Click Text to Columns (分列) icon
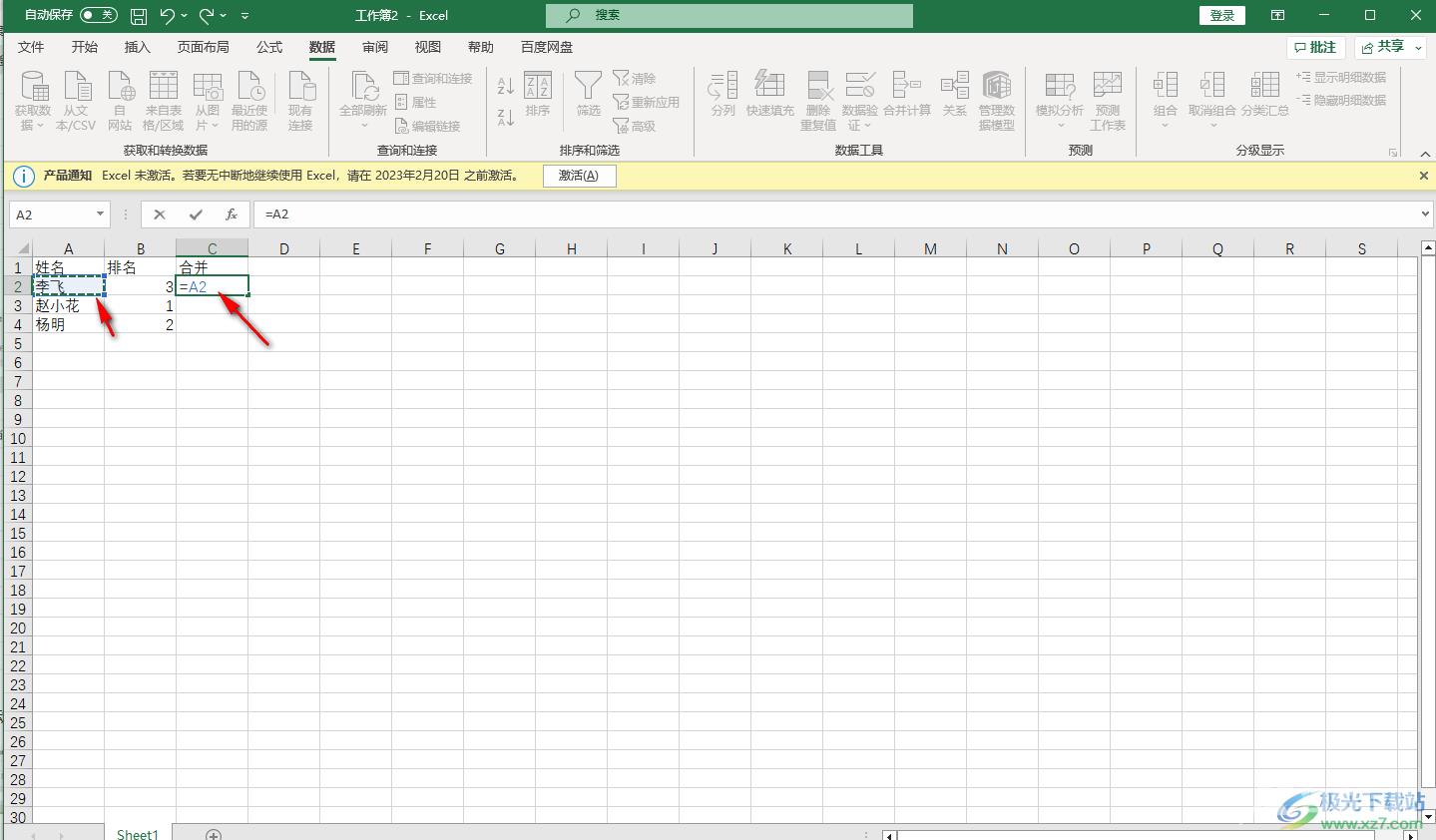The image size is (1436, 840). (723, 95)
